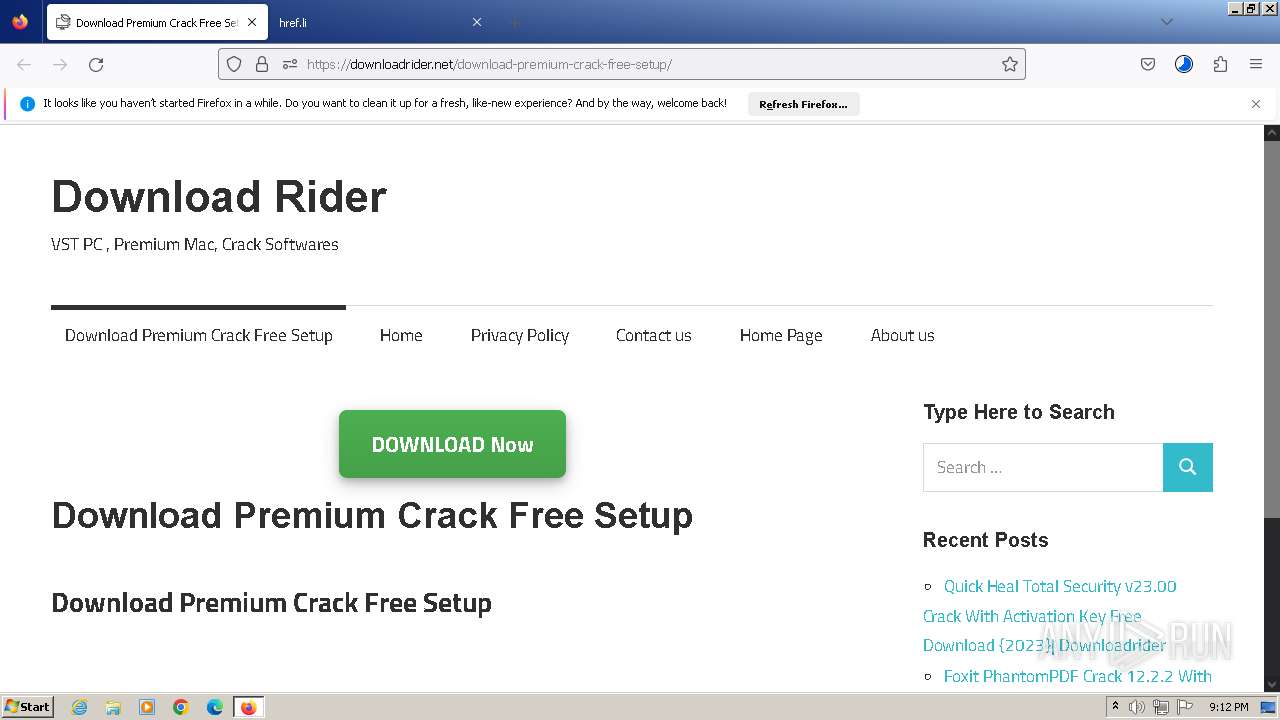1280x720 pixels.
Task: Open the Firefox hamburger menu
Action: coord(1256,64)
